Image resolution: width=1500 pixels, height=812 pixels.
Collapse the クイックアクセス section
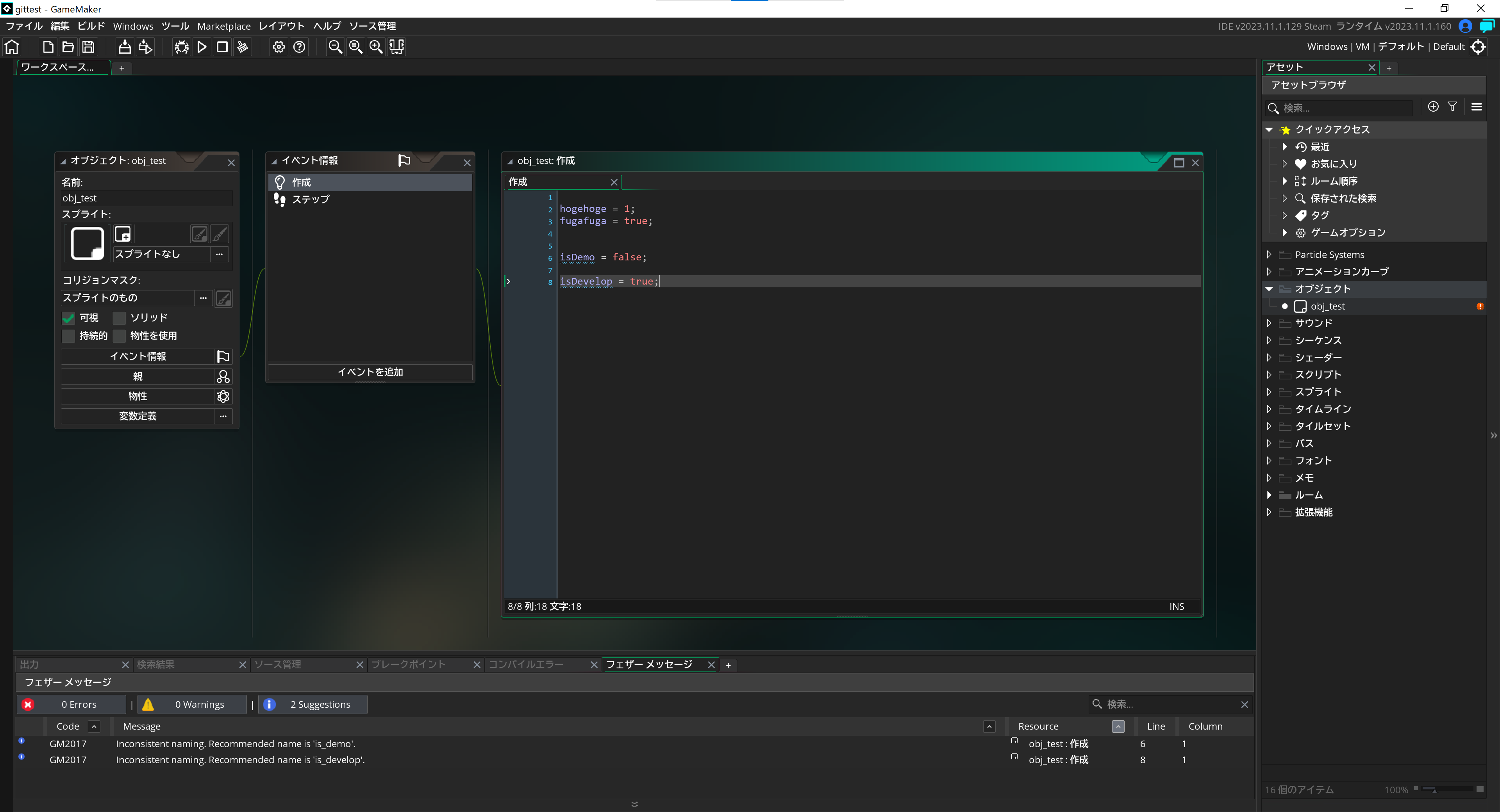tap(1270, 130)
